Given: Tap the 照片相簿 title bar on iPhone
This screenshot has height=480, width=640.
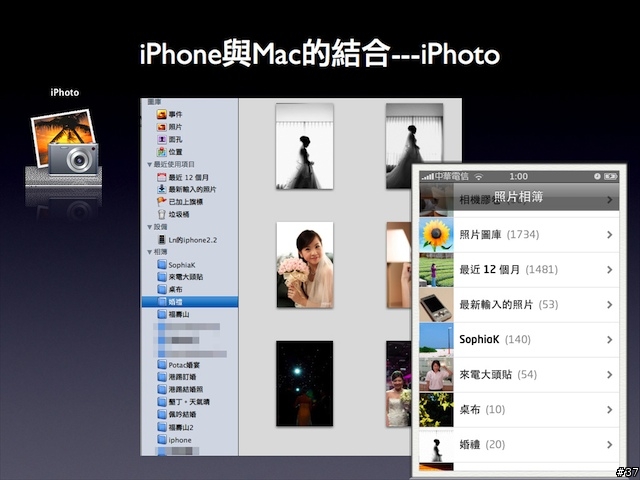Looking at the screenshot, I should coord(519,197).
